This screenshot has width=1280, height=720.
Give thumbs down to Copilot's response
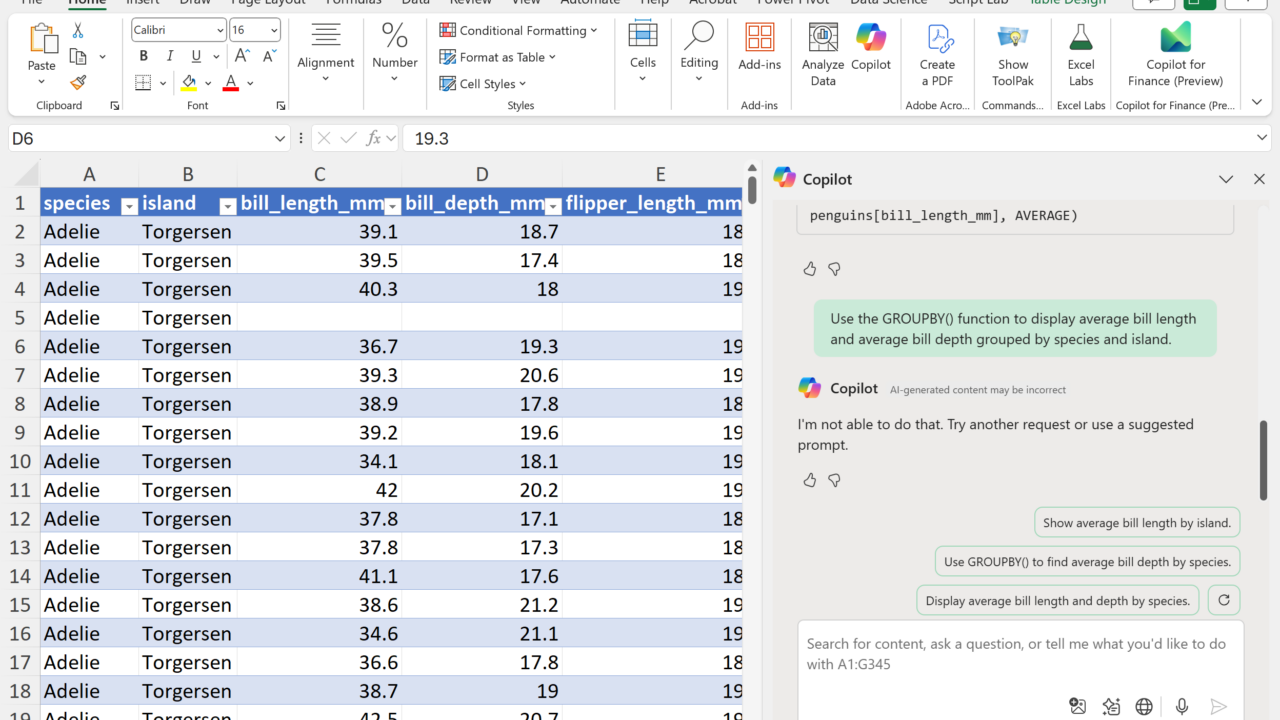coord(834,480)
